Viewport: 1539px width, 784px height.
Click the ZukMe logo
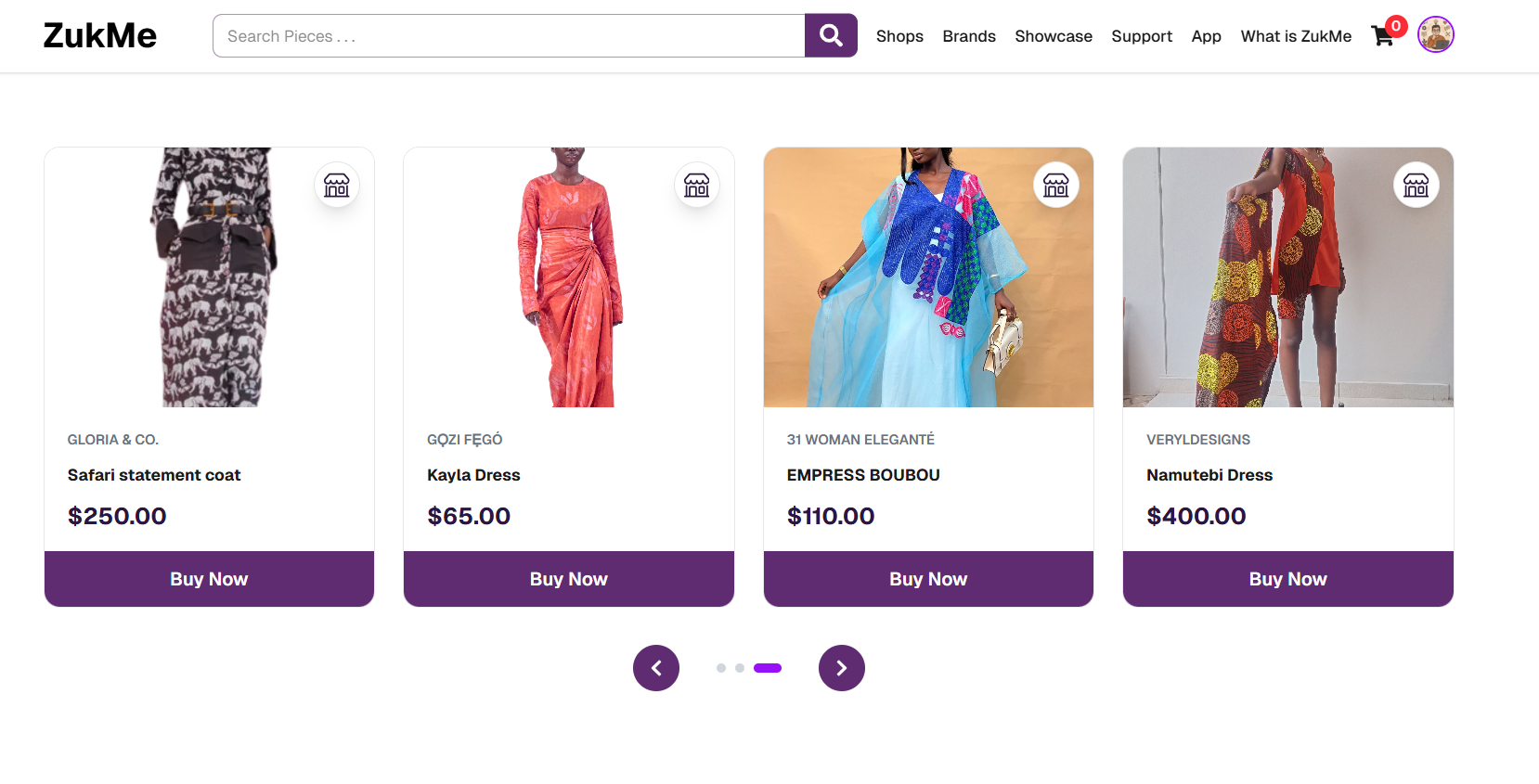pyautogui.click(x=100, y=35)
